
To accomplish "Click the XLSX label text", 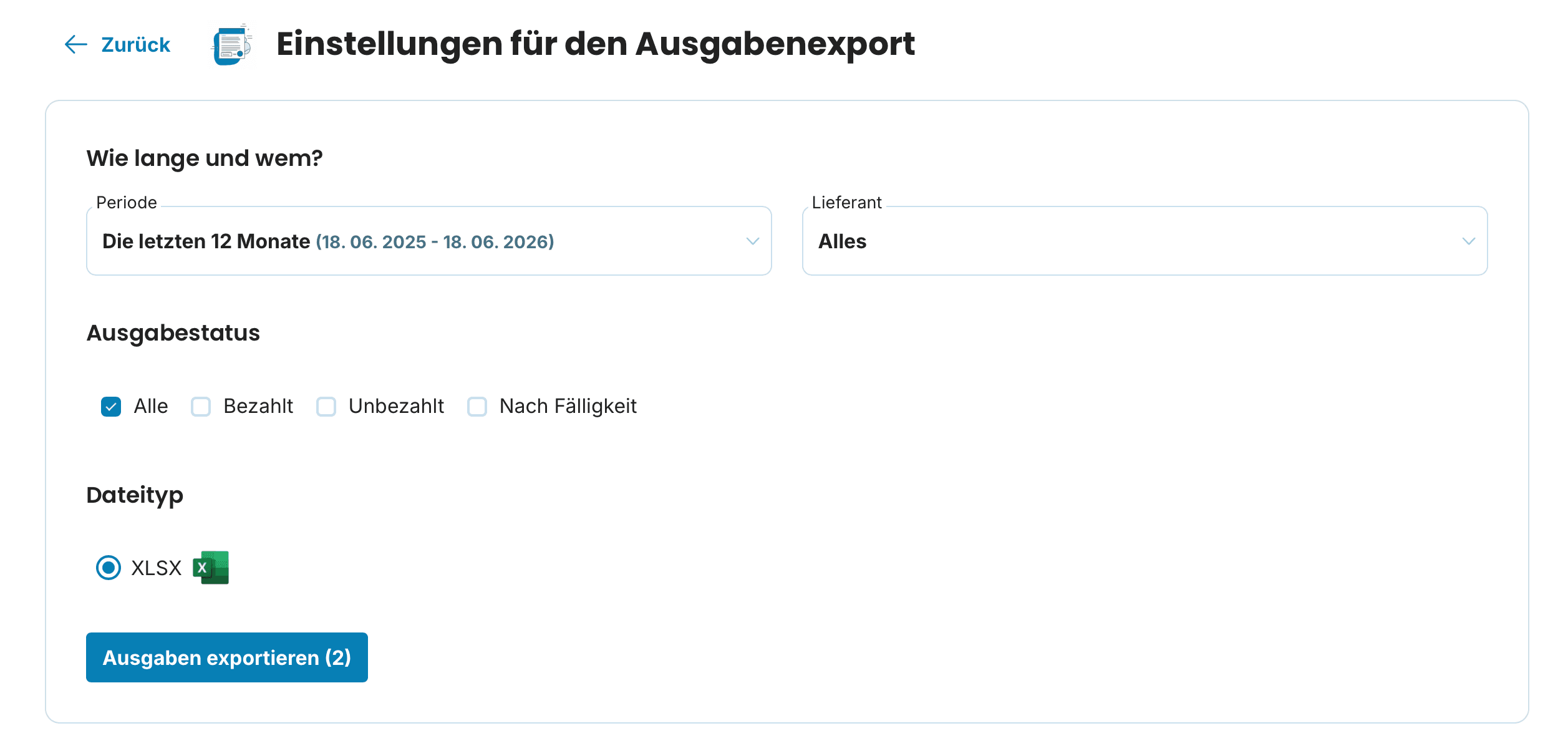I will pyautogui.click(x=156, y=568).
